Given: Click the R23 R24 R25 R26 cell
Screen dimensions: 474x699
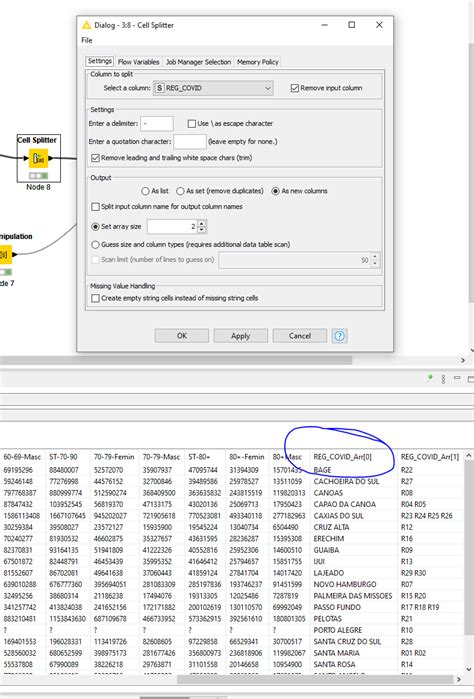Looking at the screenshot, I should point(427,516).
